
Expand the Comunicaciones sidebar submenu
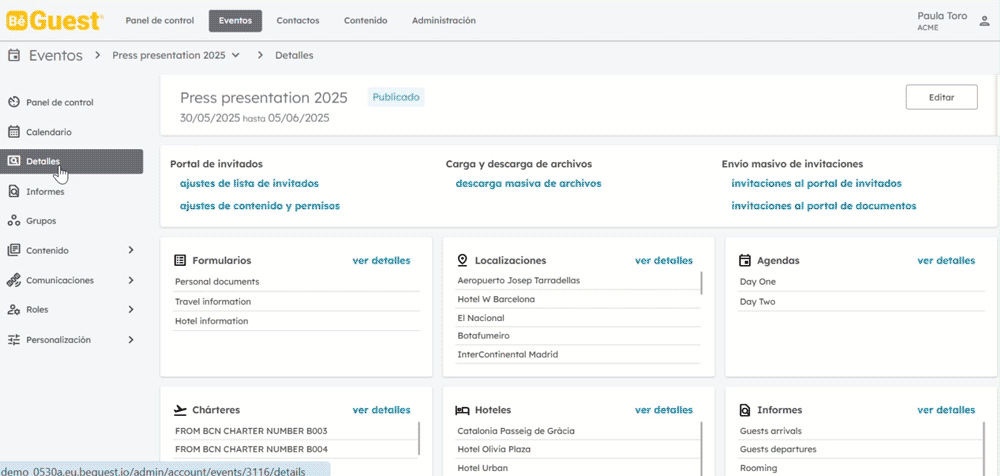coord(131,280)
